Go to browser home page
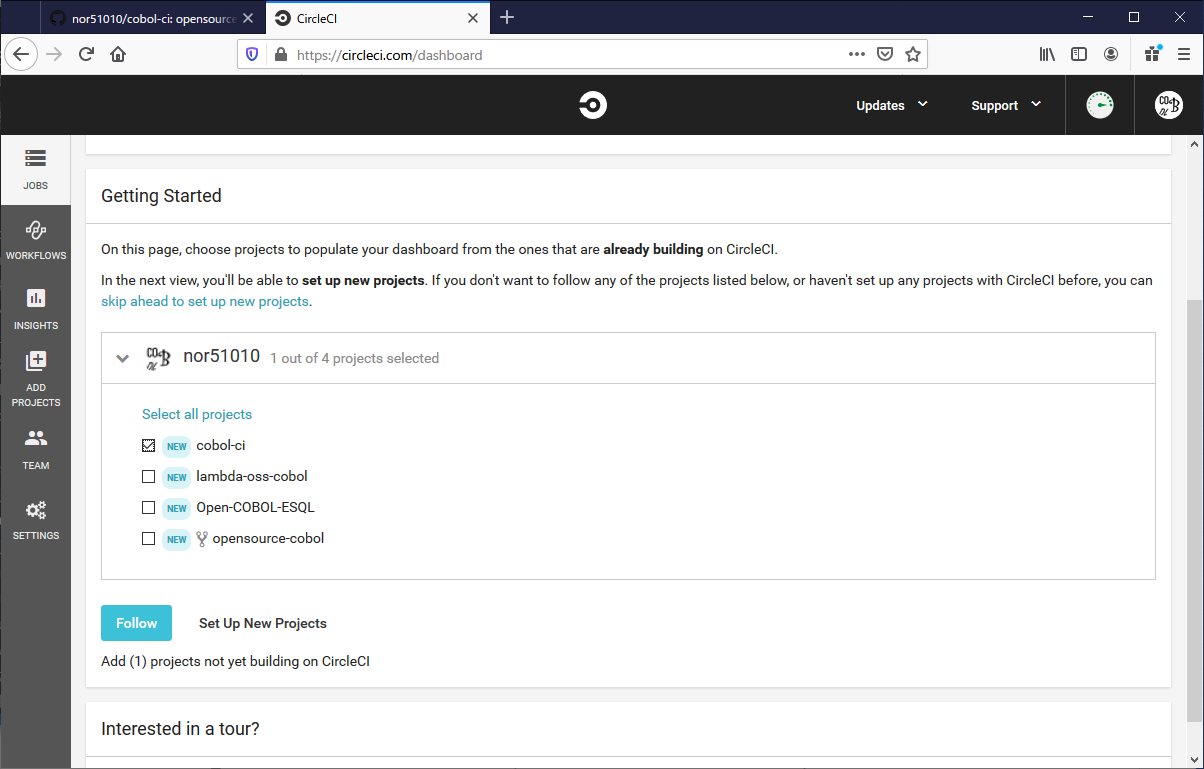1204x769 pixels. [x=118, y=54]
